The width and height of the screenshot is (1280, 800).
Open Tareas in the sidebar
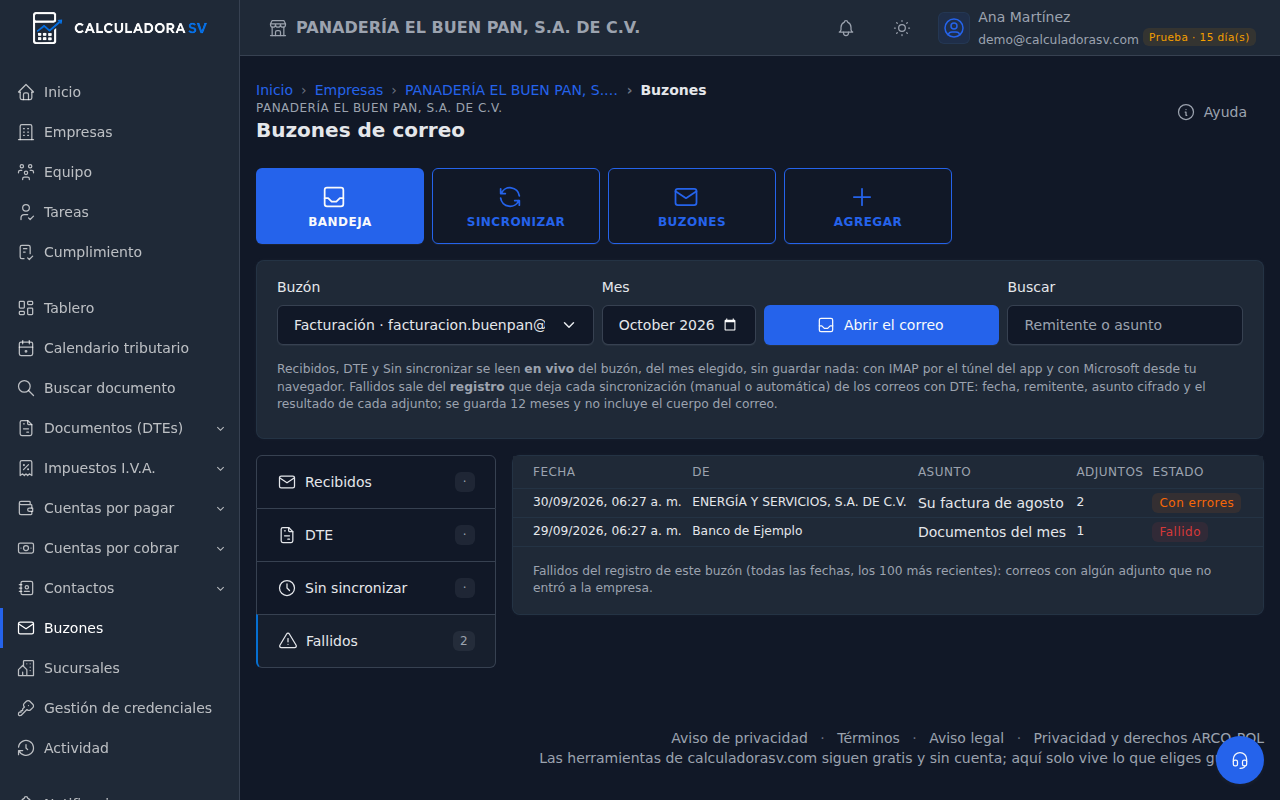[120, 212]
